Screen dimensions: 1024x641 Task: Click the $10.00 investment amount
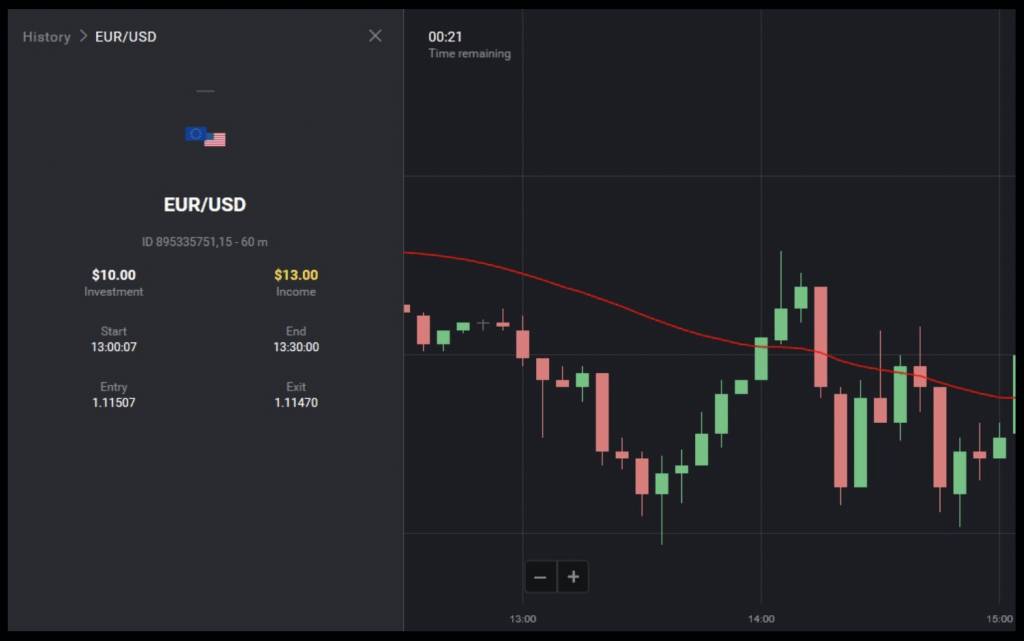click(114, 275)
